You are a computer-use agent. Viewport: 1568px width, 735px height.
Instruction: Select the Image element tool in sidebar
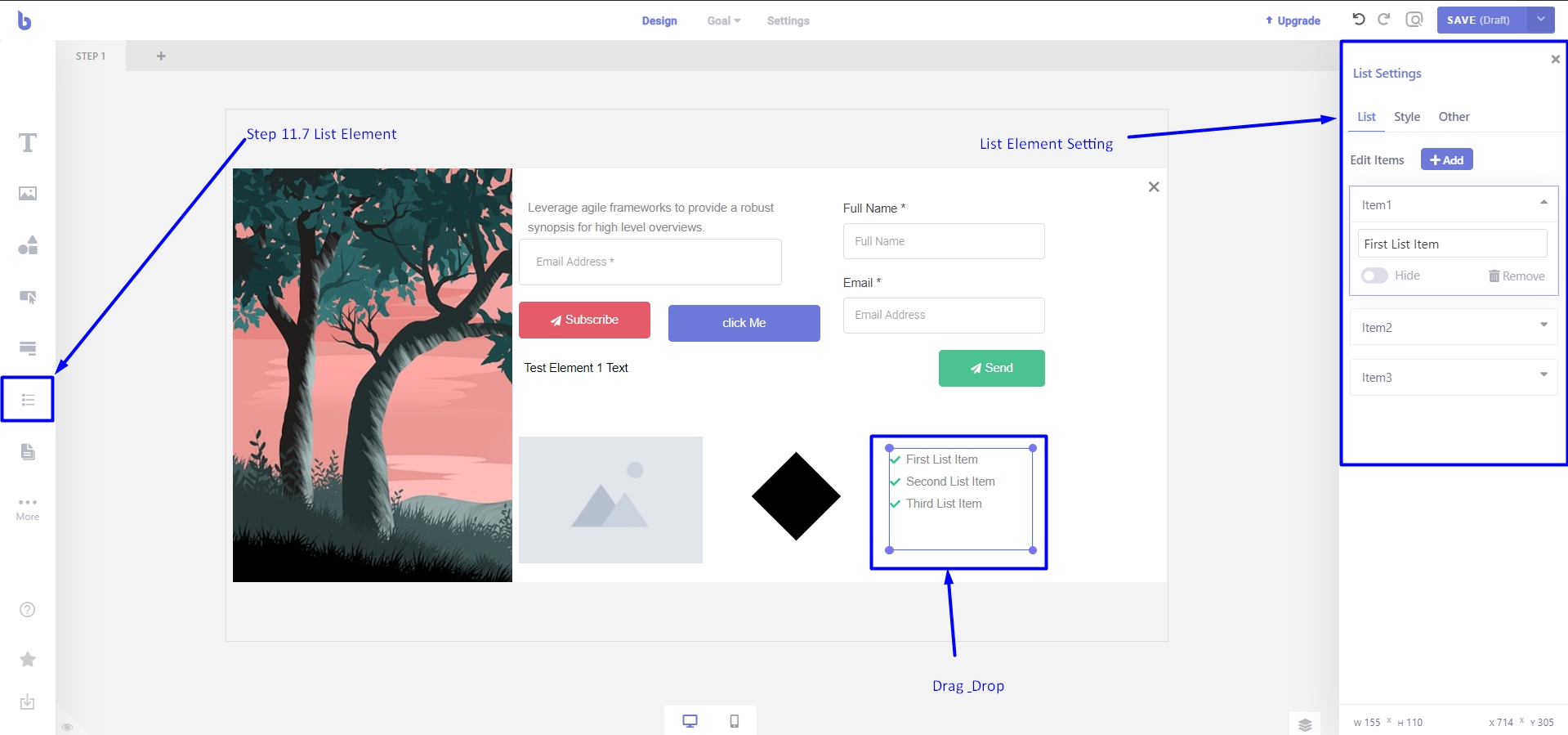pos(28,194)
